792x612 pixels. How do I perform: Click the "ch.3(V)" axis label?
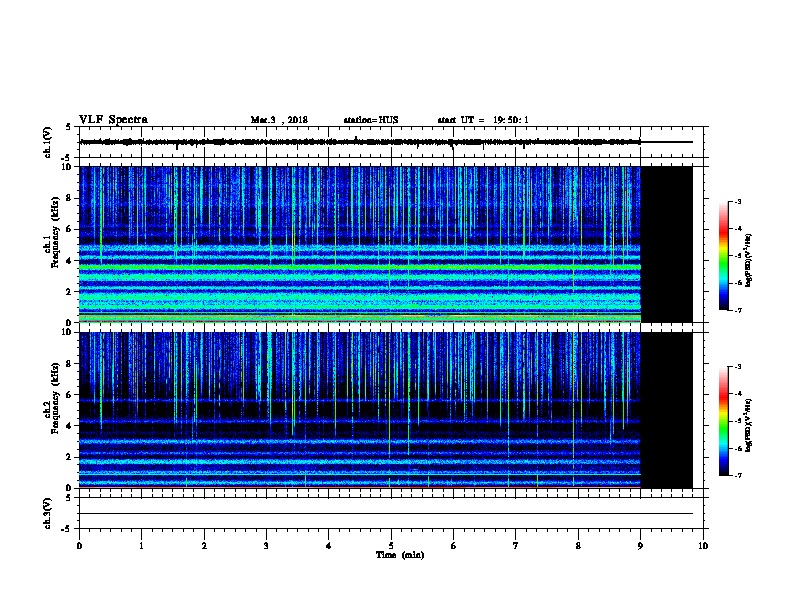pyautogui.click(x=47, y=513)
